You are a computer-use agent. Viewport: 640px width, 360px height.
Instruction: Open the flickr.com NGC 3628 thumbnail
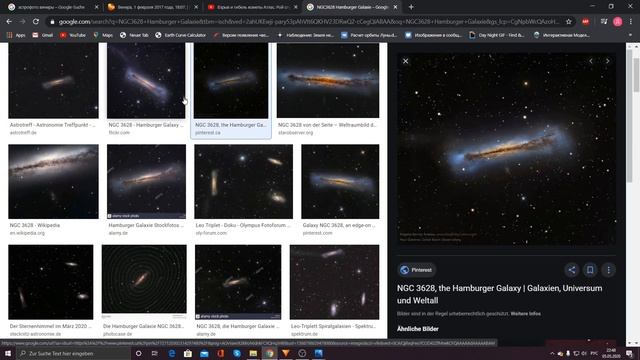coord(146,81)
